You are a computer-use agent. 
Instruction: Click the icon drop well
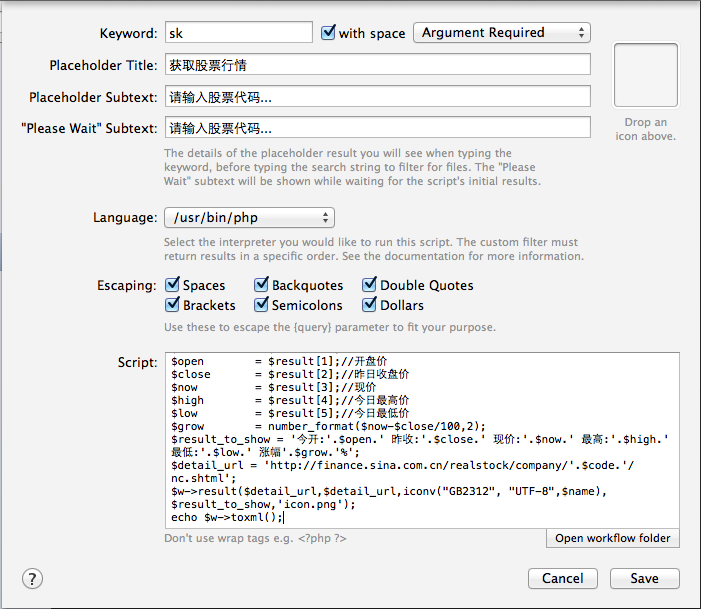tap(646, 75)
